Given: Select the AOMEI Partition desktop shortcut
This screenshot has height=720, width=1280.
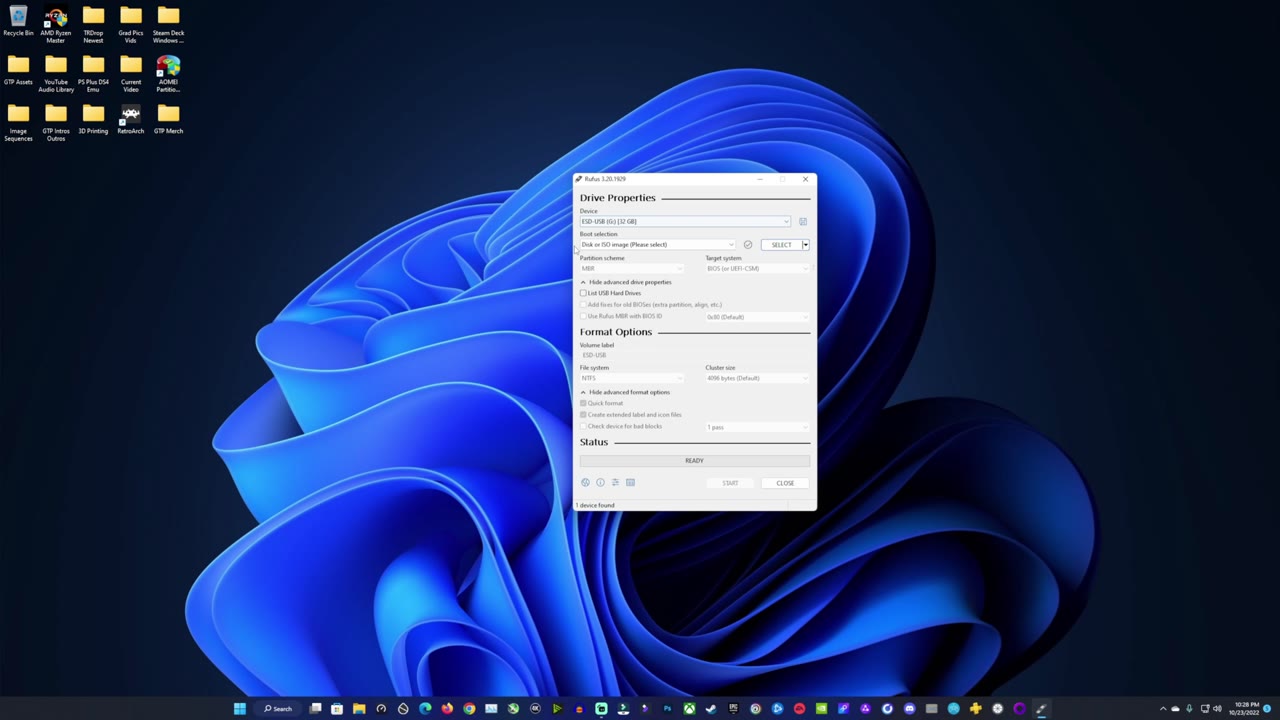Looking at the screenshot, I should tap(168, 74).
